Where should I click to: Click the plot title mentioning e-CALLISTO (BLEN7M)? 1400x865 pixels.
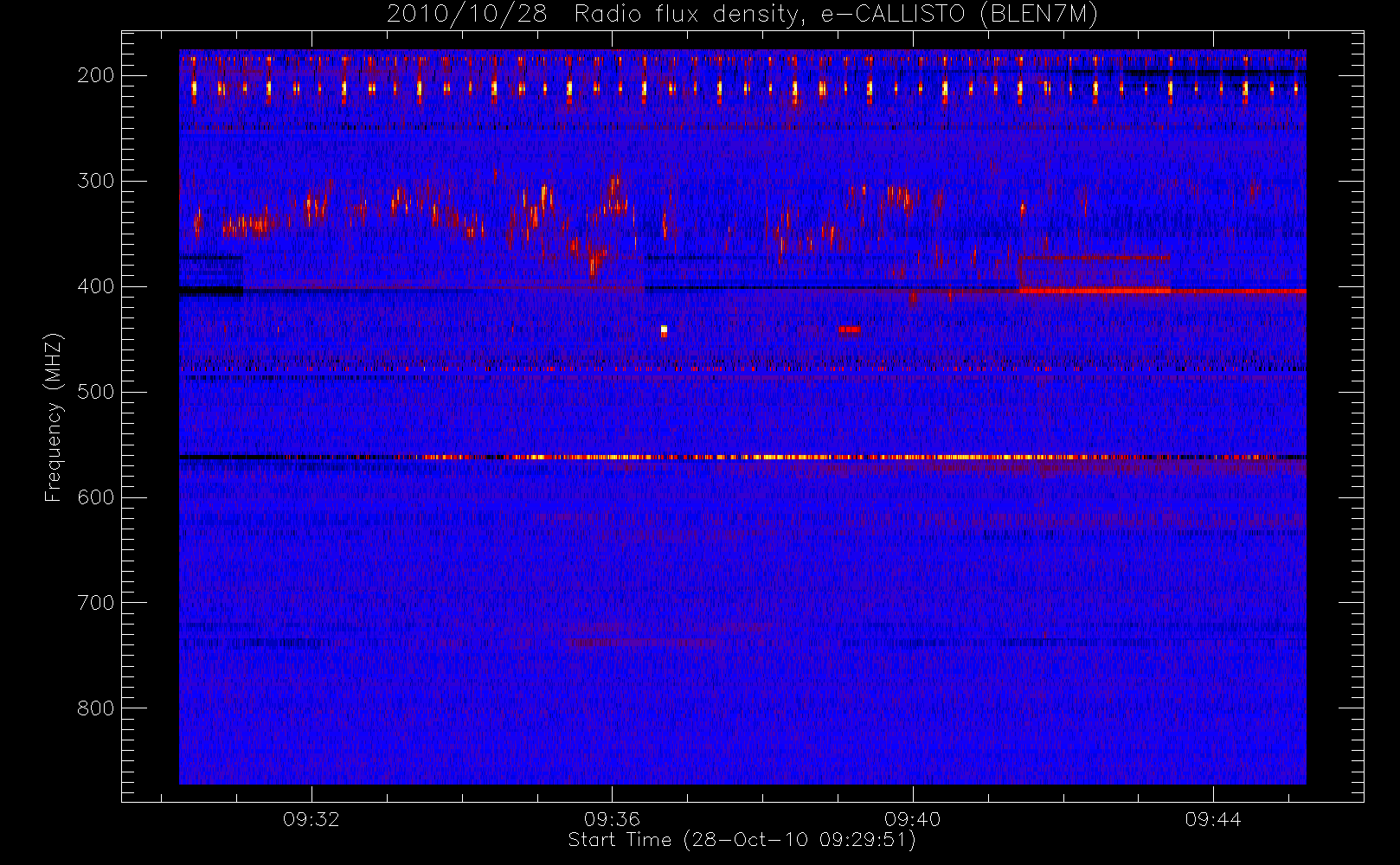pos(742,14)
